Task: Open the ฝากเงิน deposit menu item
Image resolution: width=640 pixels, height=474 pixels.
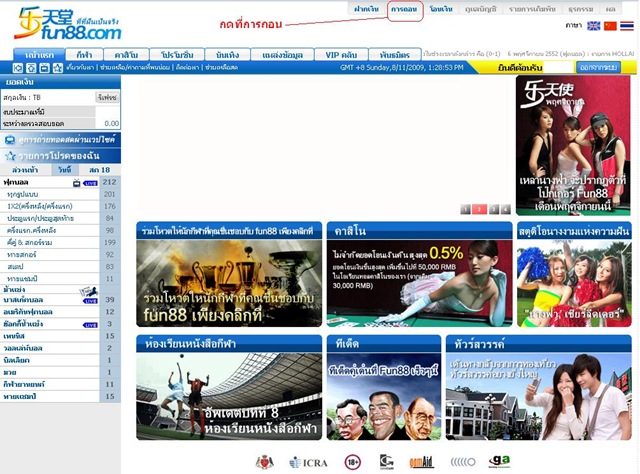Action: [367, 9]
